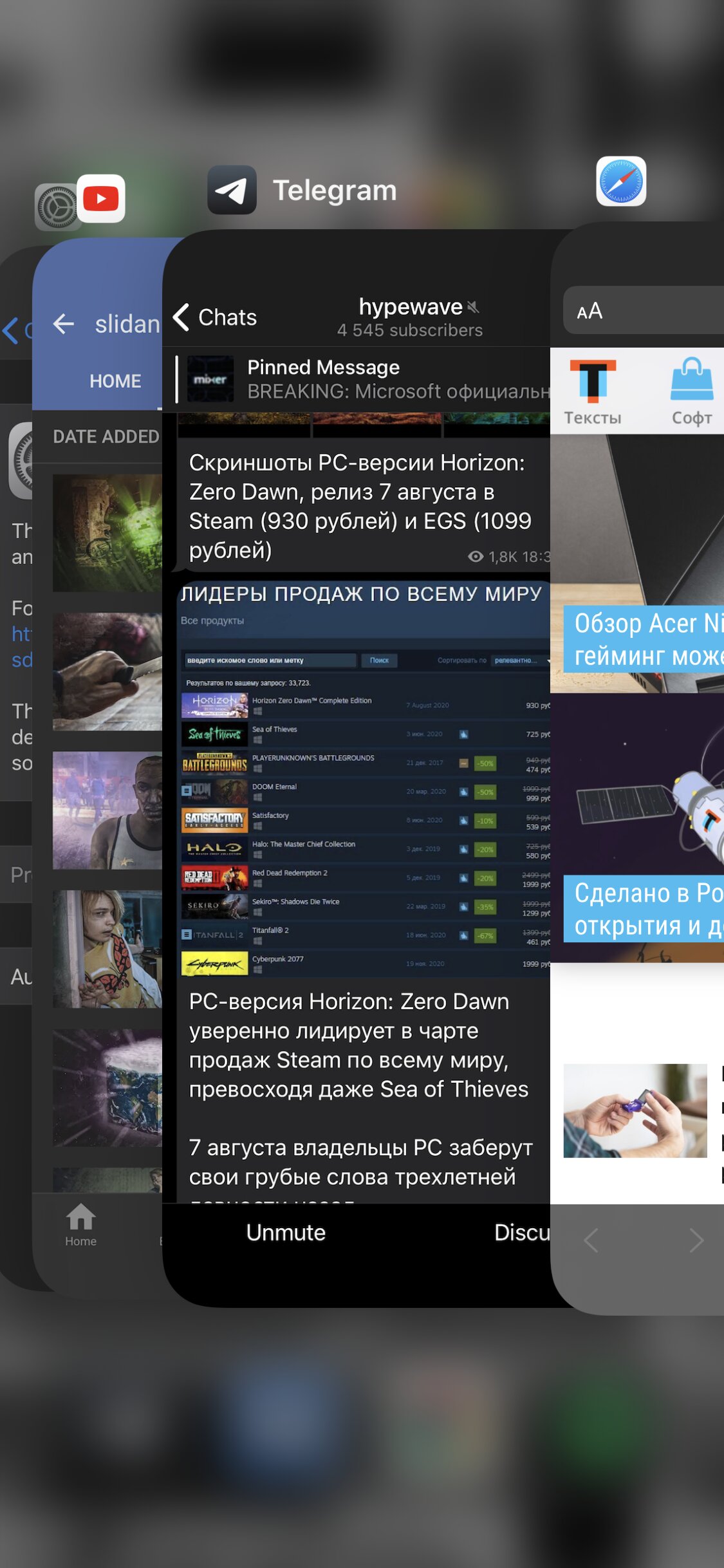Open the Settings gear app icon
This screenshot has height=1568, width=724.
57,207
